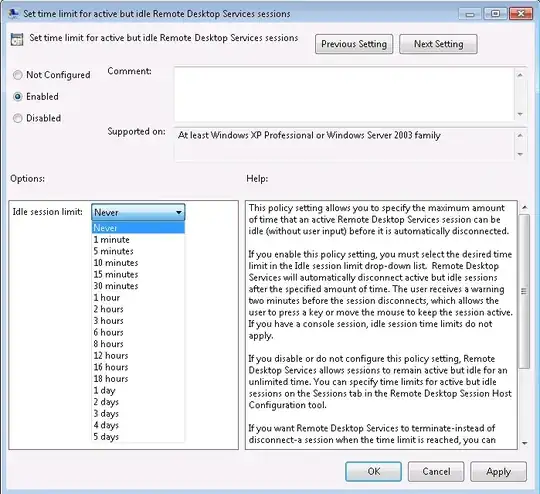Image resolution: width=540 pixels, height=494 pixels.
Task: Click the Help pane scroll up arrow
Action: click(x=524, y=207)
